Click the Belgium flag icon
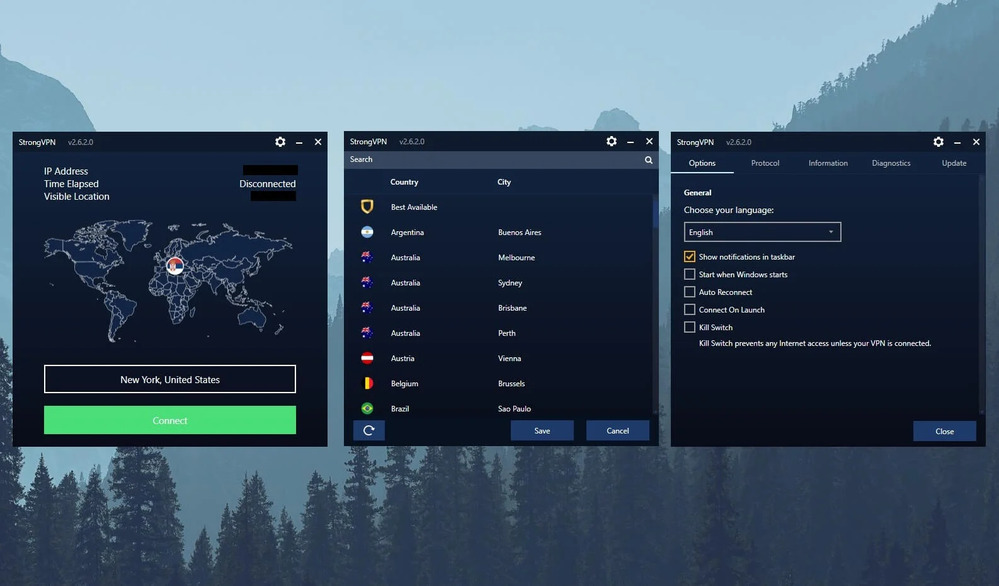This screenshot has height=586, width=999. pyautogui.click(x=368, y=383)
